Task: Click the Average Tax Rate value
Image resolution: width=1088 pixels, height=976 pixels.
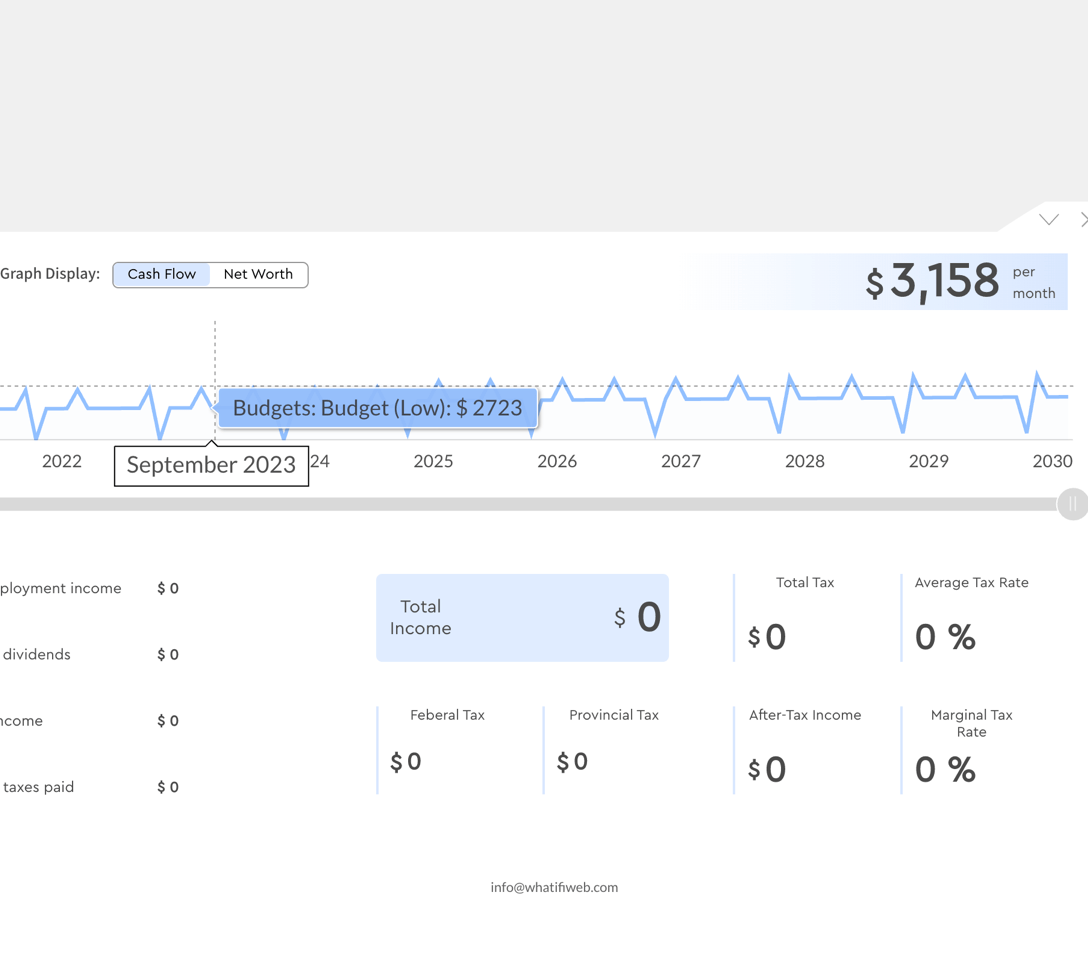Action: coord(945,637)
